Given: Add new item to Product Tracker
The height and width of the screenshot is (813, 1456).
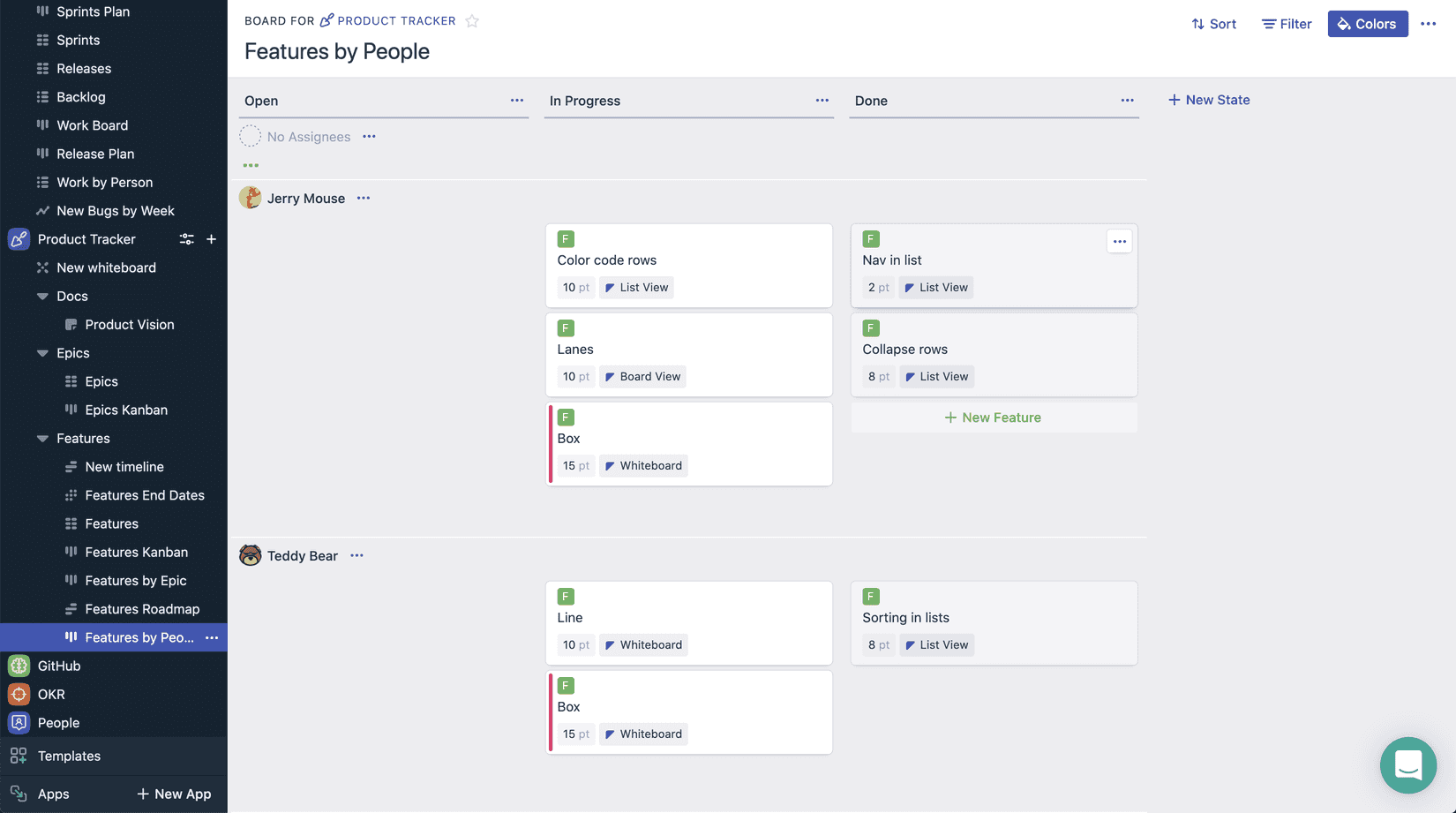Looking at the screenshot, I should point(211,239).
